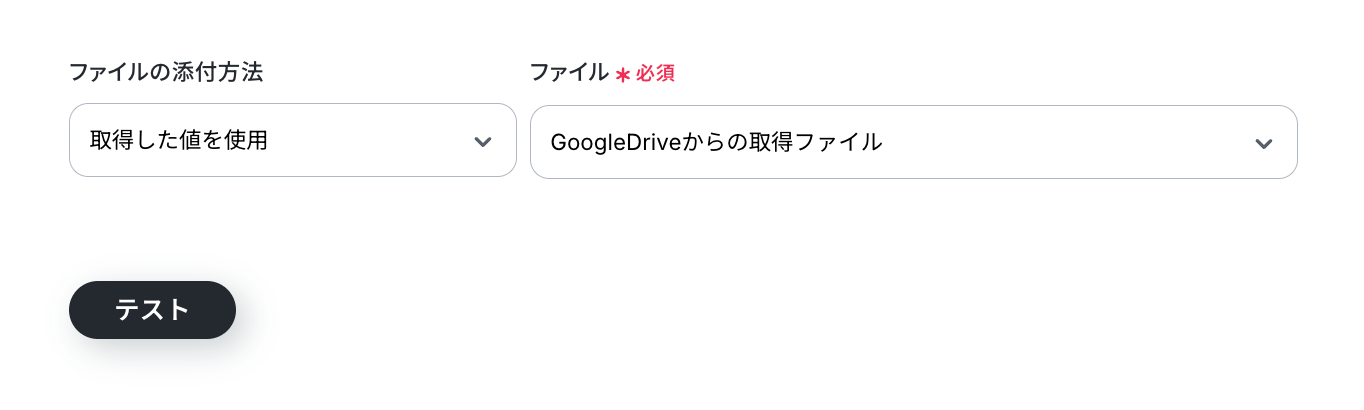This screenshot has width=1364, height=410.
Task: Open the ファイルの添付方法 dropdown
Action: click(x=293, y=141)
